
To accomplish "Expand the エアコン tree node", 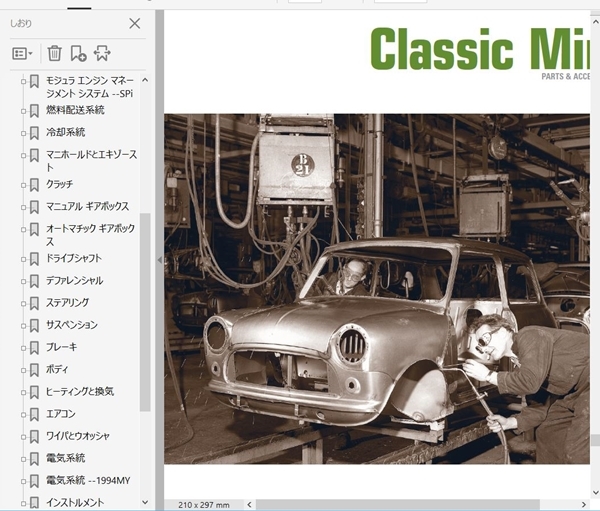I will click(x=23, y=415).
